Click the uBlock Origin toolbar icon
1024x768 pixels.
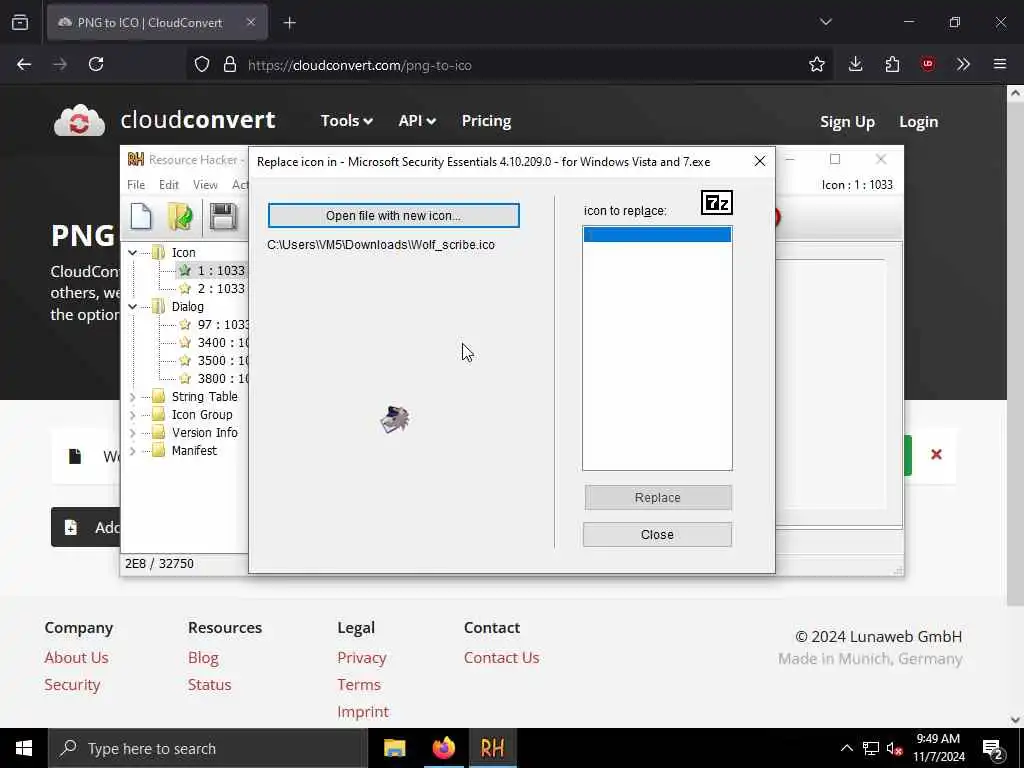point(928,64)
